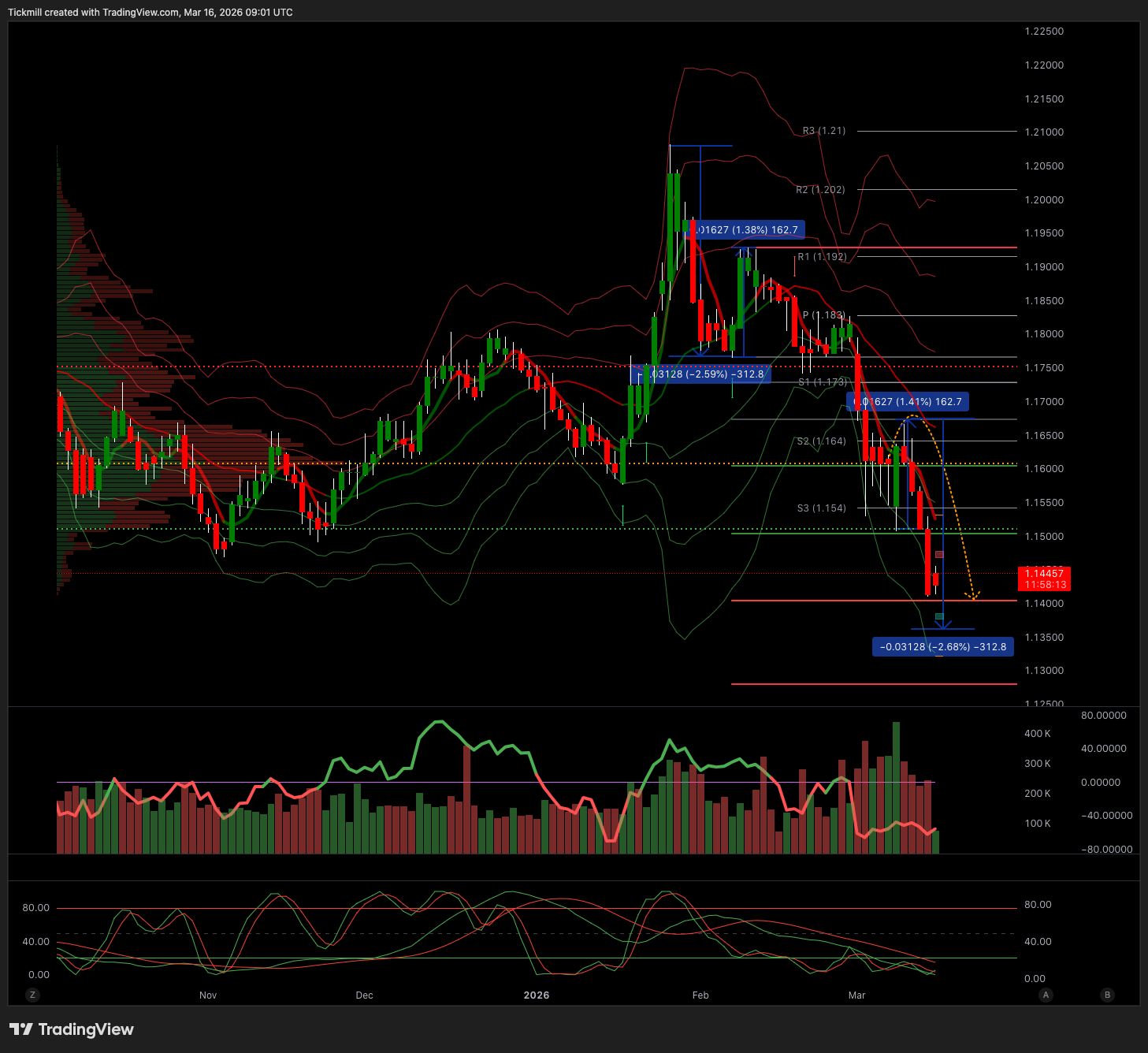Click the orange dashed projection arrowhead

pyautogui.click(x=974, y=596)
